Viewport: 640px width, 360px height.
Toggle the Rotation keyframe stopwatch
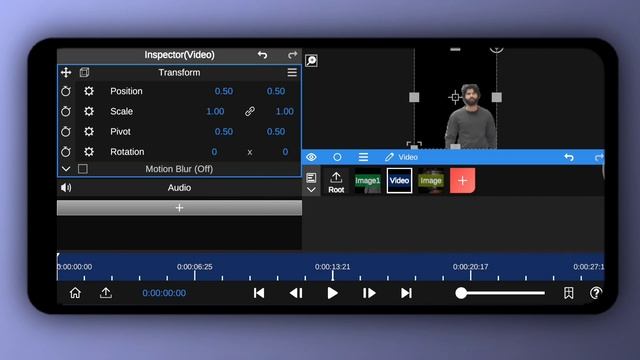point(66,152)
